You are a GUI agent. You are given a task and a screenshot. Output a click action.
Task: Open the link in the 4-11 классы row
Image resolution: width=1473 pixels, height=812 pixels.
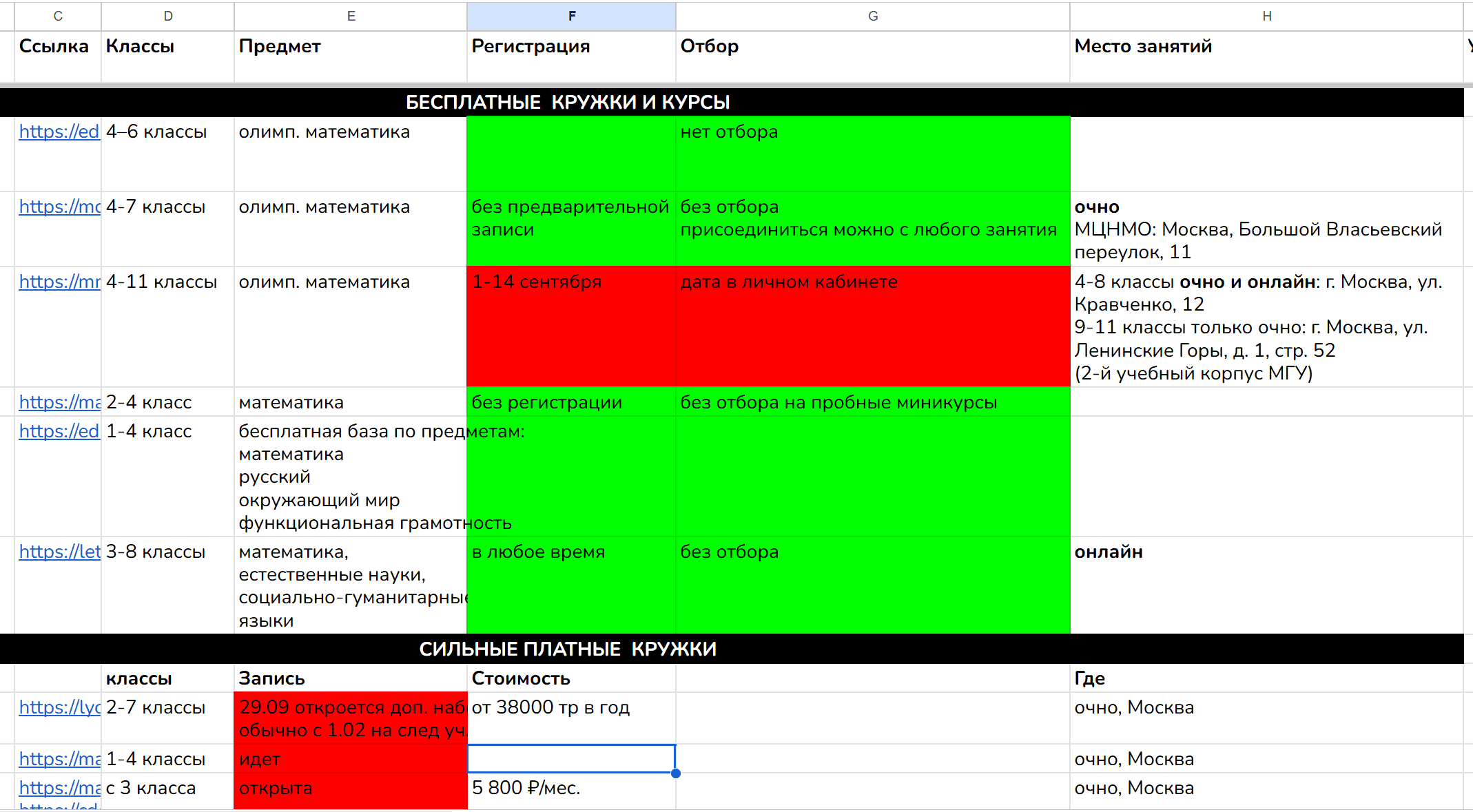pos(59,282)
